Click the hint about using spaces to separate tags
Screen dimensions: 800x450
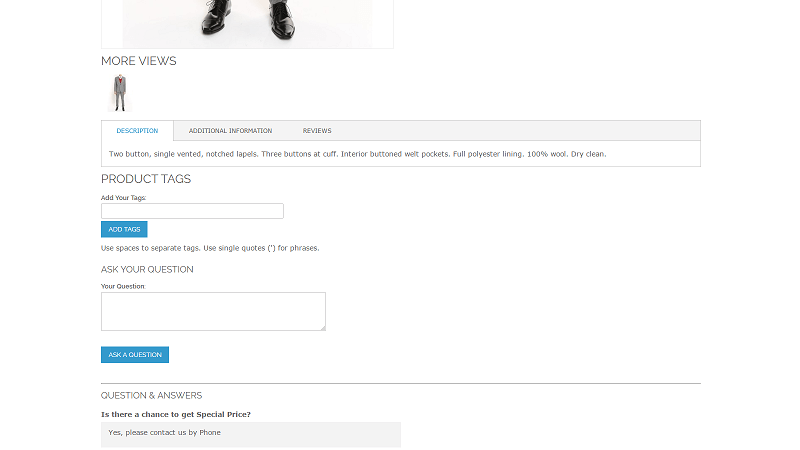pyautogui.click(x=210, y=248)
